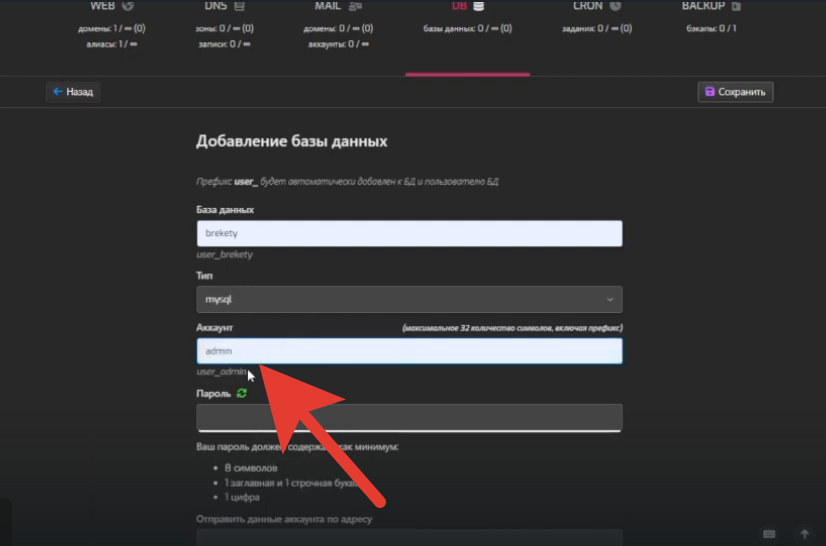Screen dimensions: 826x546
Task: Click the green generate password icon
Action: click(x=241, y=394)
